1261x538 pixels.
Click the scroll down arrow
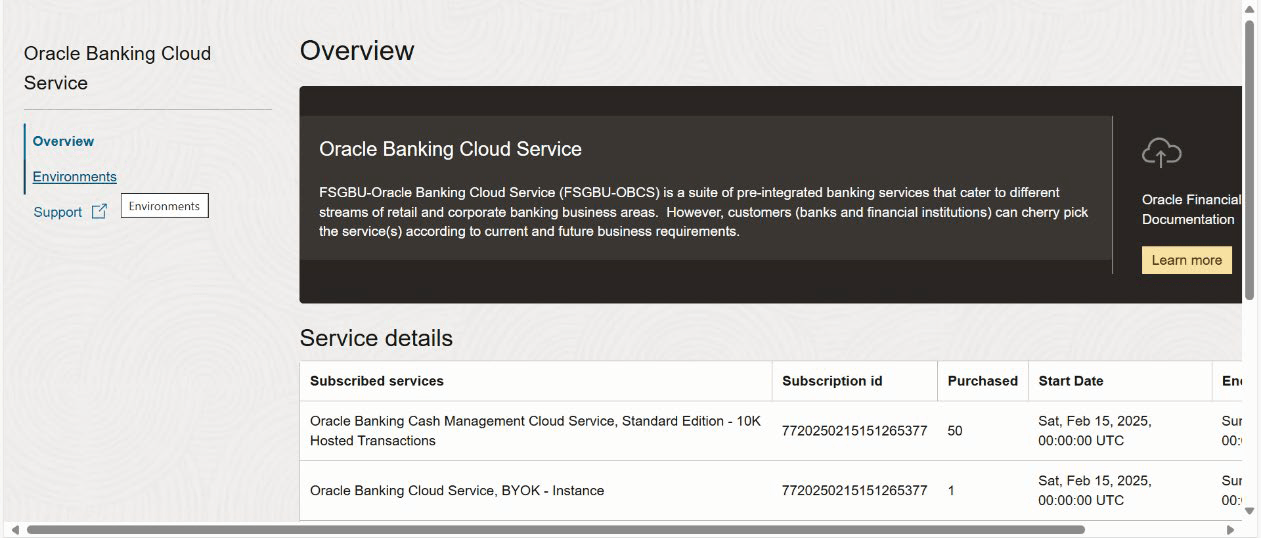[x=1249, y=510]
